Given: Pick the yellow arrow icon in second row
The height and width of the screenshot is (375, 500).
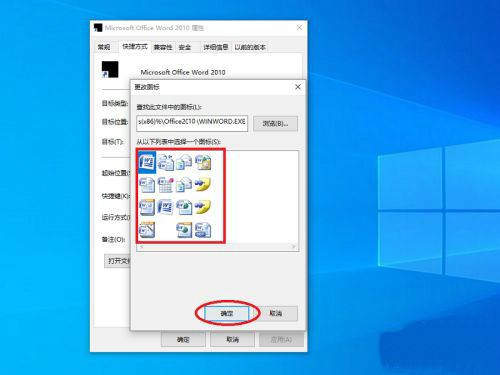Looking at the screenshot, I should coord(203,185).
